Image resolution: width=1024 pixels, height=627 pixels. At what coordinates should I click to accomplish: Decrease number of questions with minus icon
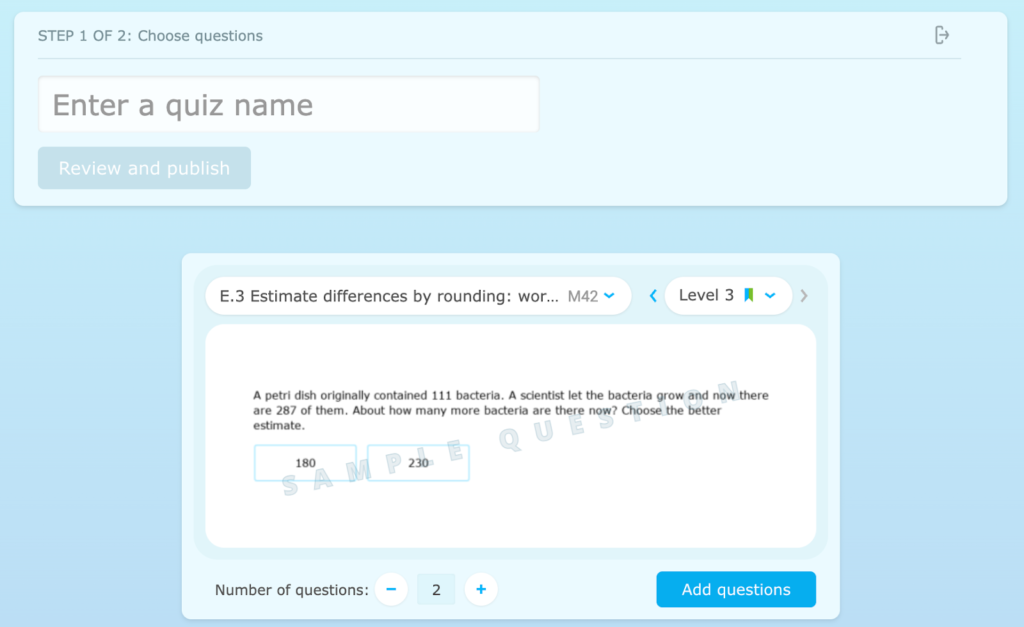(x=390, y=590)
